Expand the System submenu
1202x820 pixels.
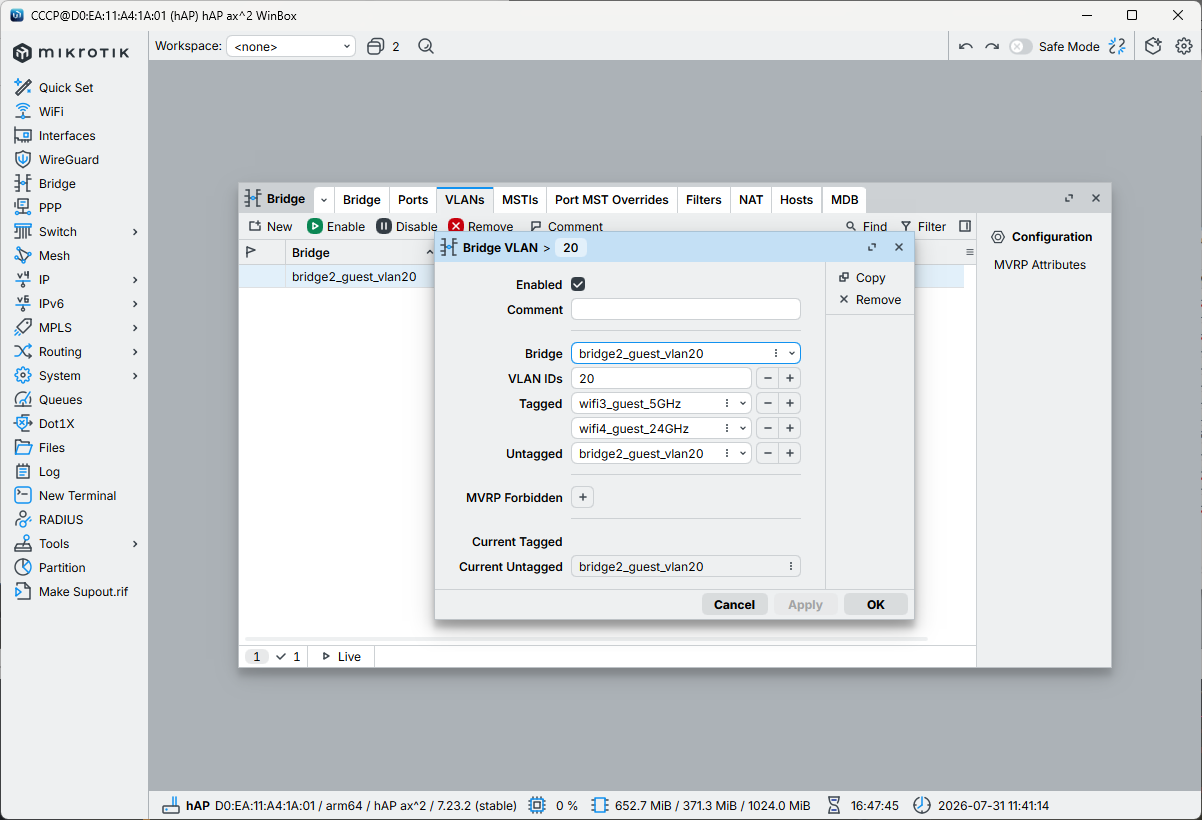pyautogui.click(x=135, y=376)
